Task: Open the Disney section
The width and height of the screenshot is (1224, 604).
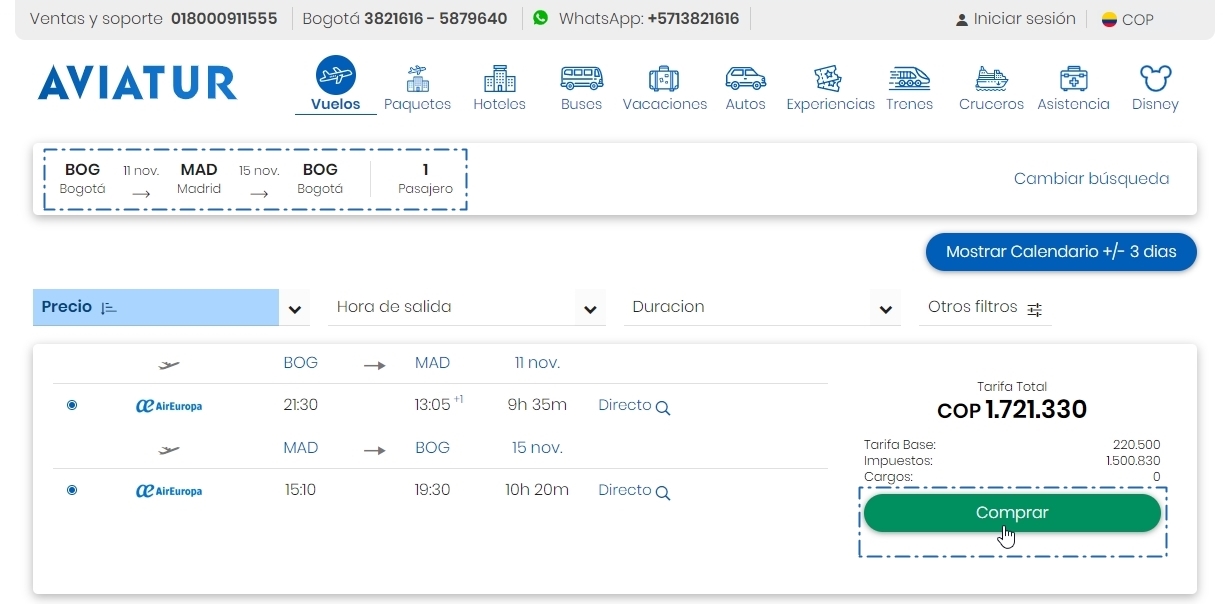Action: (x=1155, y=88)
